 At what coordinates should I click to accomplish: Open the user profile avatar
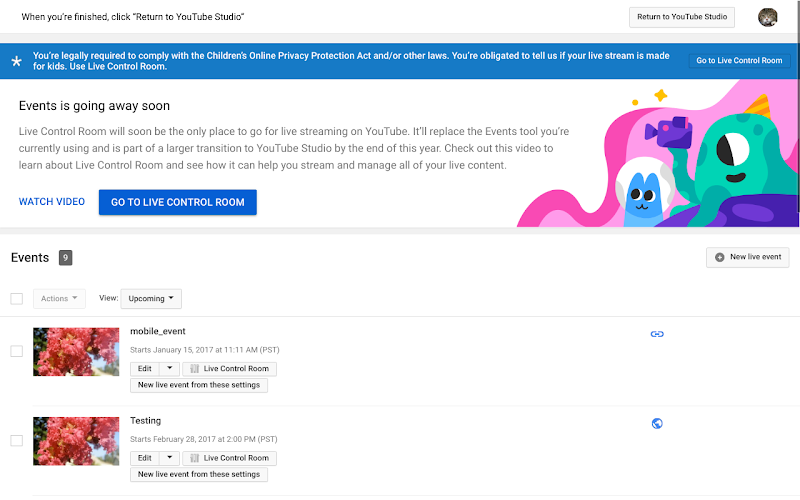767,17
